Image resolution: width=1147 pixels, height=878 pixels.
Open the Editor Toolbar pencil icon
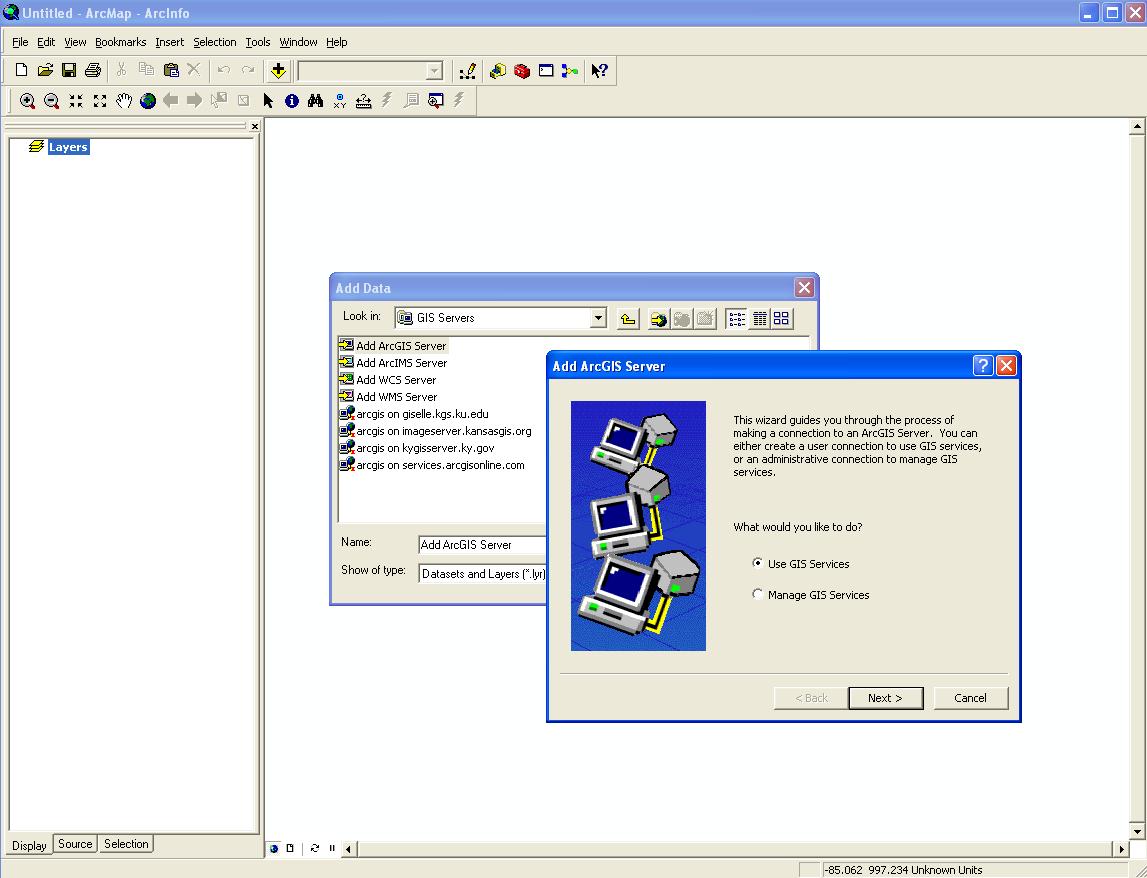467,71
